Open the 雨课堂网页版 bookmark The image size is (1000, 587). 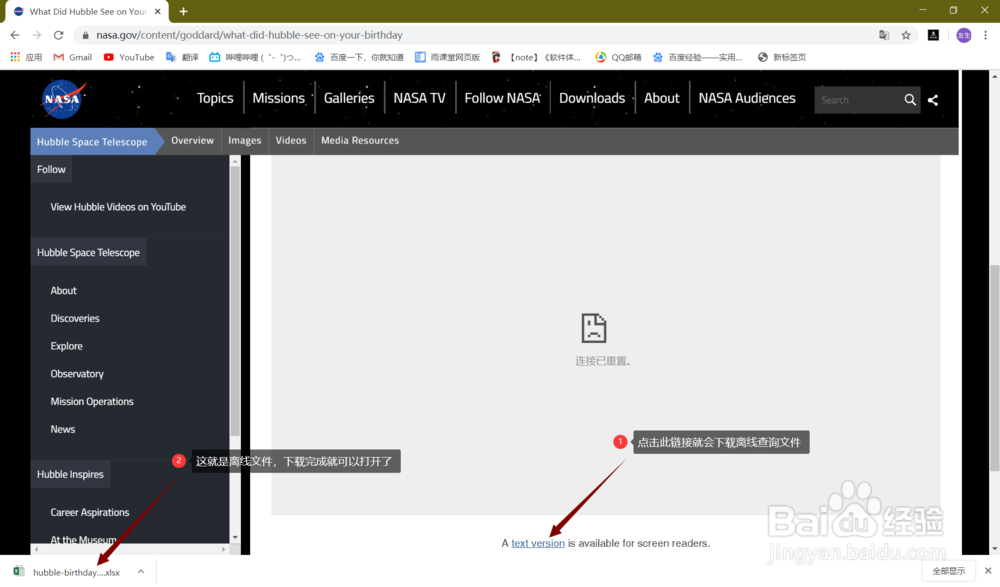pos(447,57)
